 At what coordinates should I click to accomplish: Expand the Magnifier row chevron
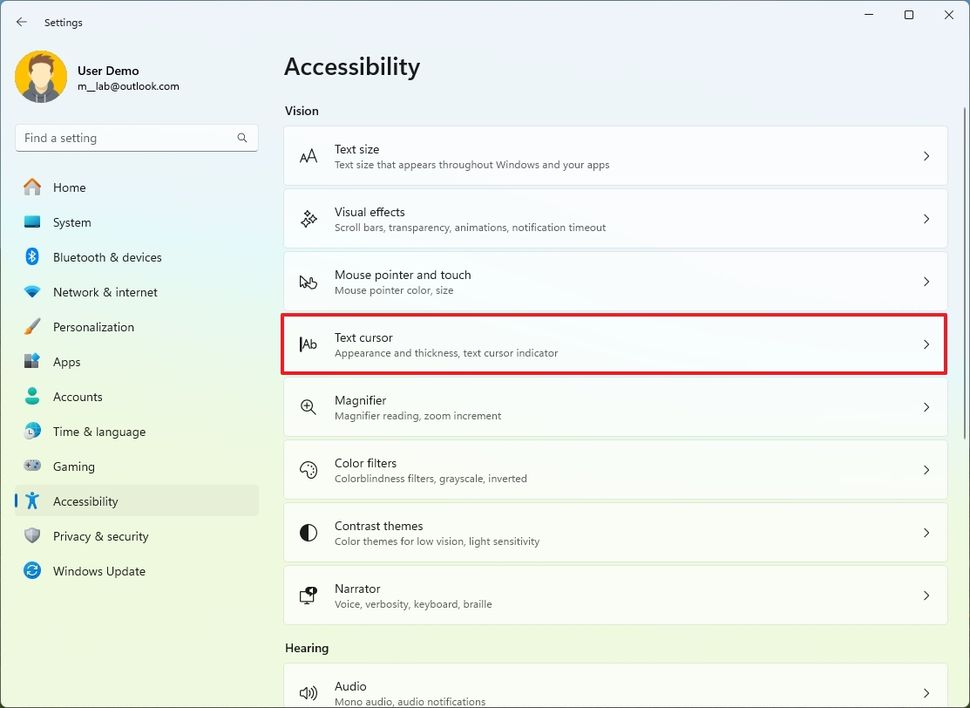click(x=925, y=407)
